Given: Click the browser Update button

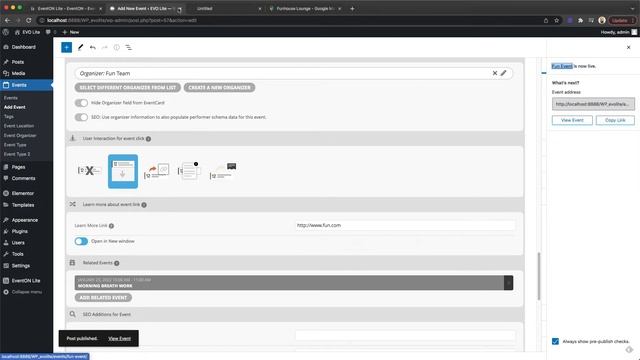Looking at the screenshot, I should [622, 20].
